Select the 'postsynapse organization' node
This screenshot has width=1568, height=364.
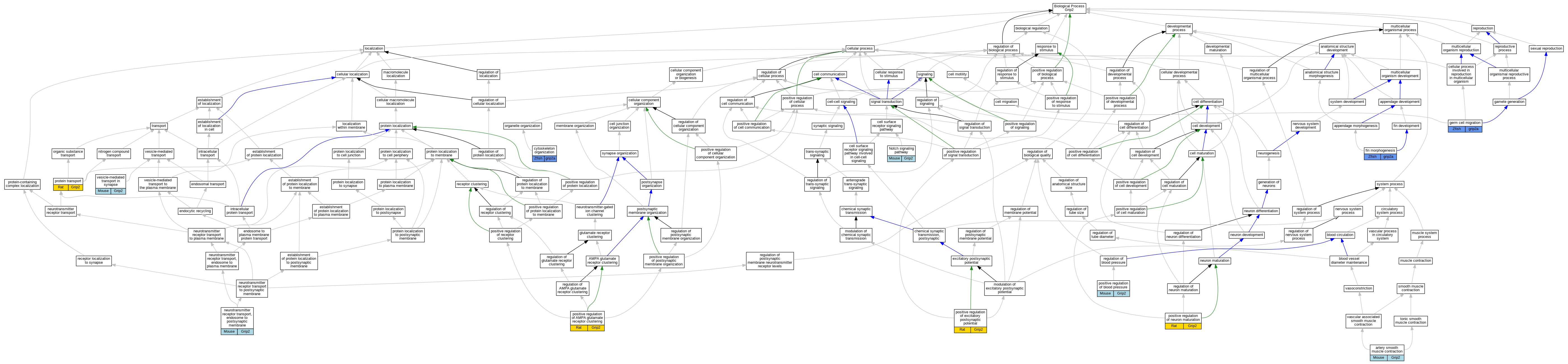tap(651, 184)
